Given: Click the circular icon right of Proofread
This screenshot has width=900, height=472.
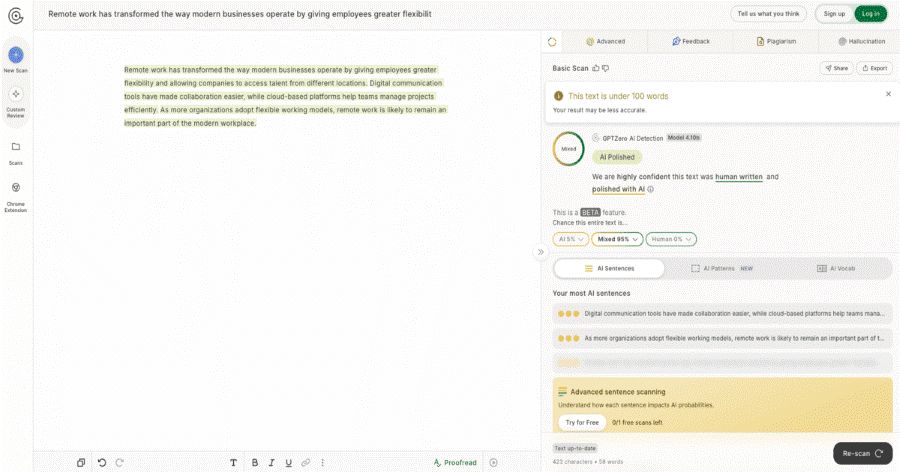Looking at the screenshot, I should (x=494, y=462).
